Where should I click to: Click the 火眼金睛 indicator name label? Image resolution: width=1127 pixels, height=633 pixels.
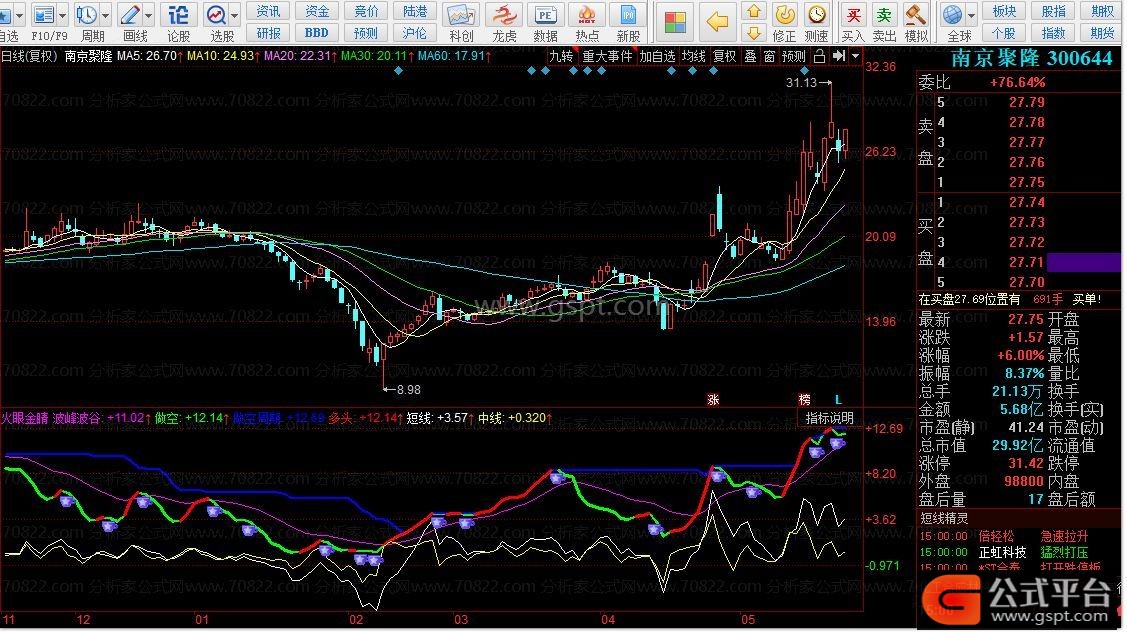tap(24, 418)
